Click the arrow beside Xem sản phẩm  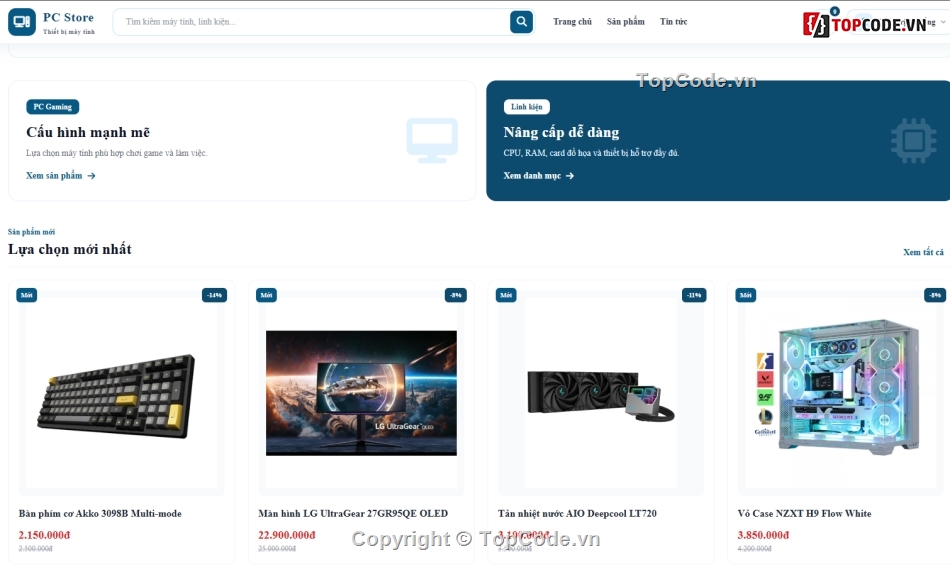coord(91,176)
